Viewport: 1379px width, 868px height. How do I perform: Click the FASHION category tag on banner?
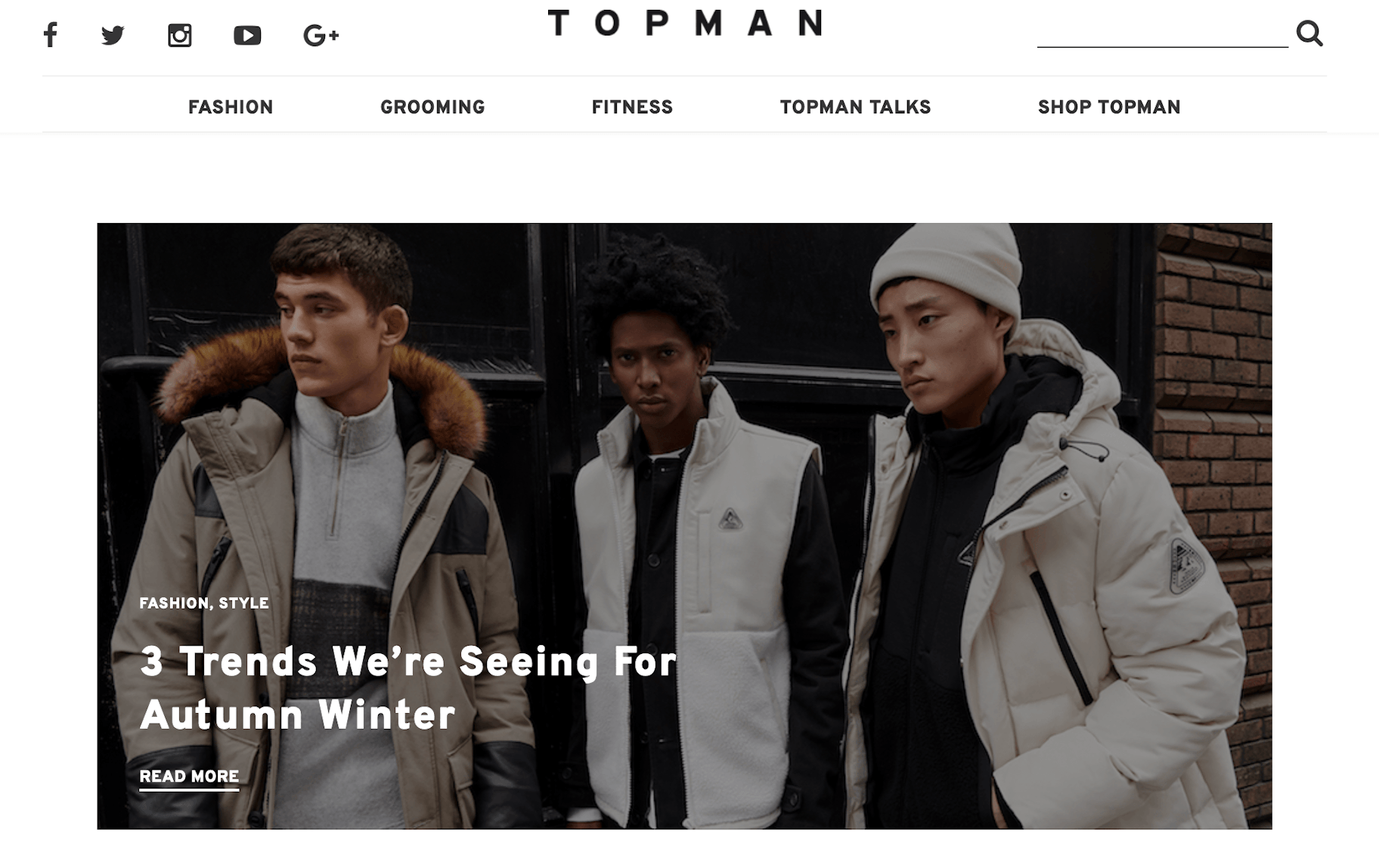point(174,603)
